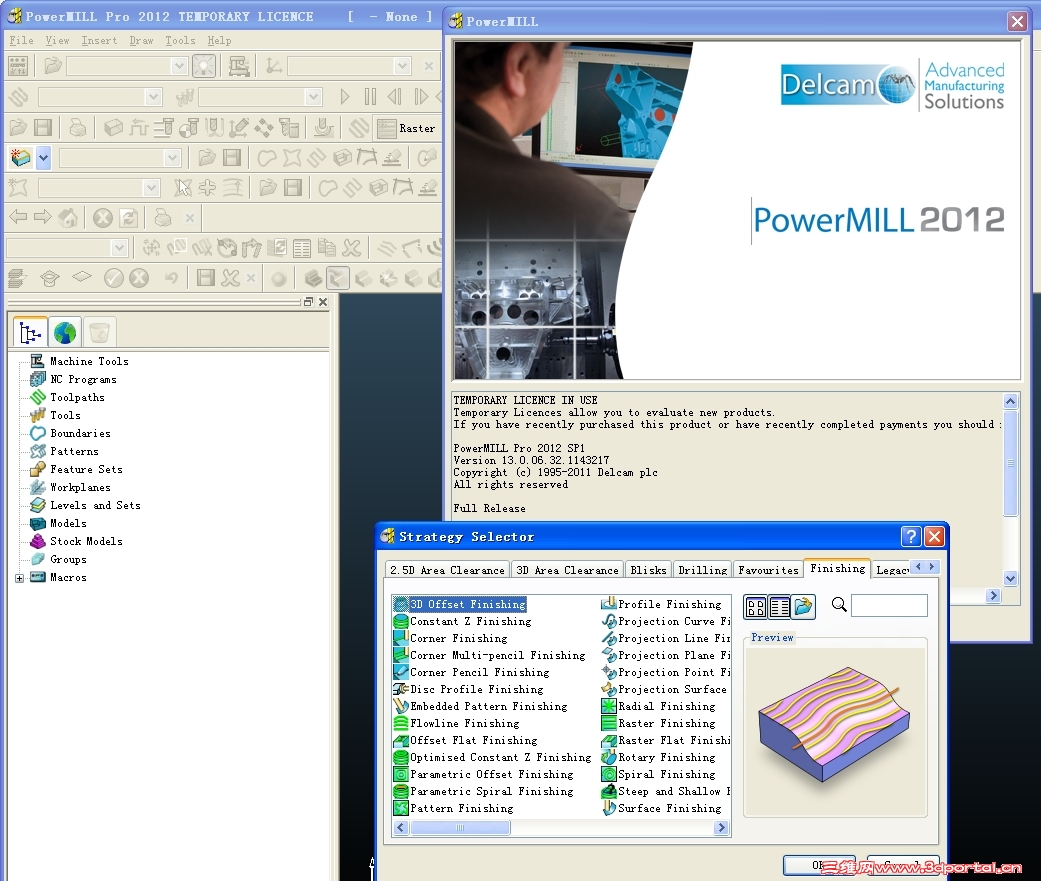Open the tool combo box in simulation toolbar

coord(260,97)
